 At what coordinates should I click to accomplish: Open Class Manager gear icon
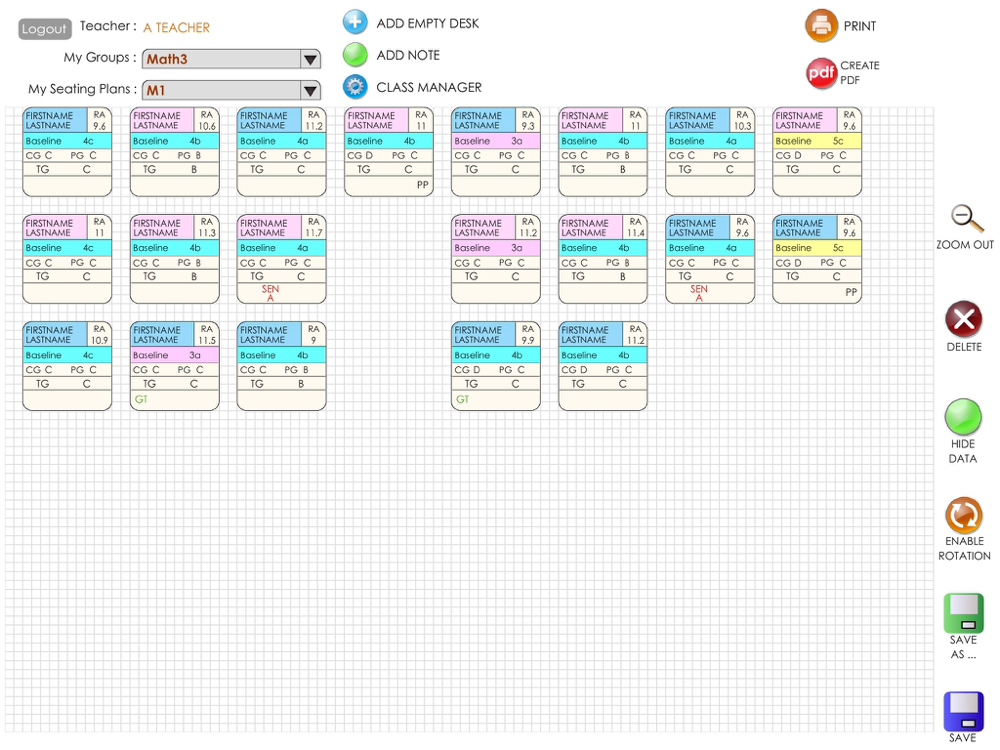click(355, 87)
